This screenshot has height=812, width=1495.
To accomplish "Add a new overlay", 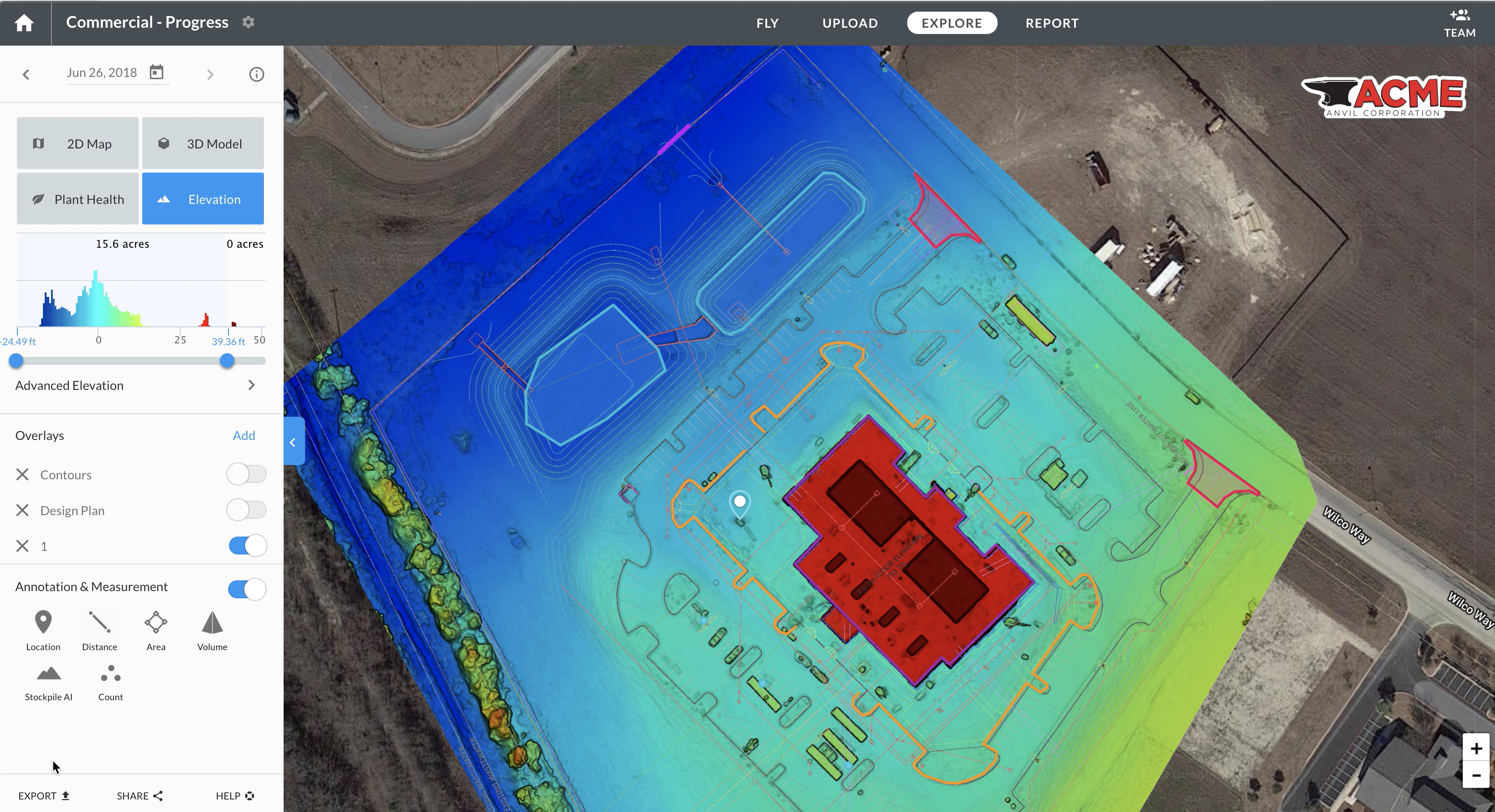I will coord(244,435).
